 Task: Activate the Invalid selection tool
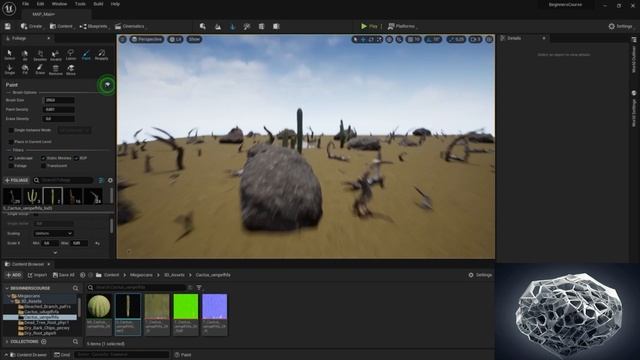[x=56, y=55]
